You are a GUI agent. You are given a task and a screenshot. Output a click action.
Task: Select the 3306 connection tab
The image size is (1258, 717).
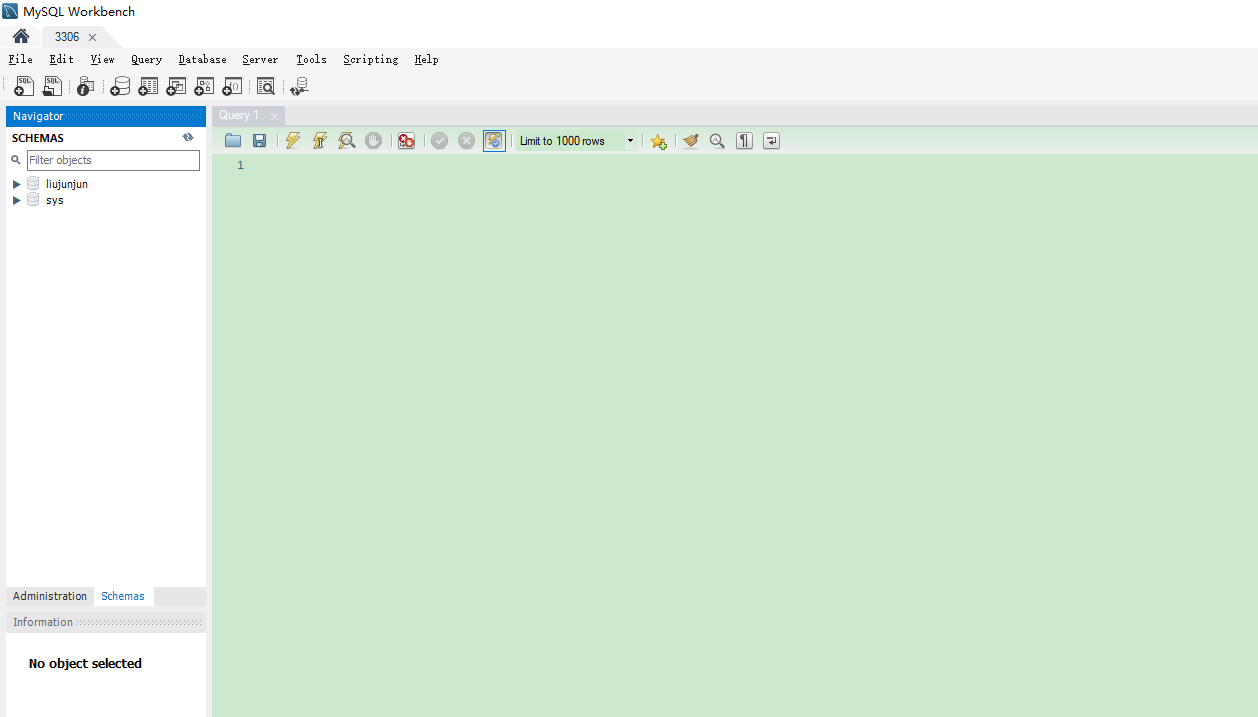tap(67, 37)
